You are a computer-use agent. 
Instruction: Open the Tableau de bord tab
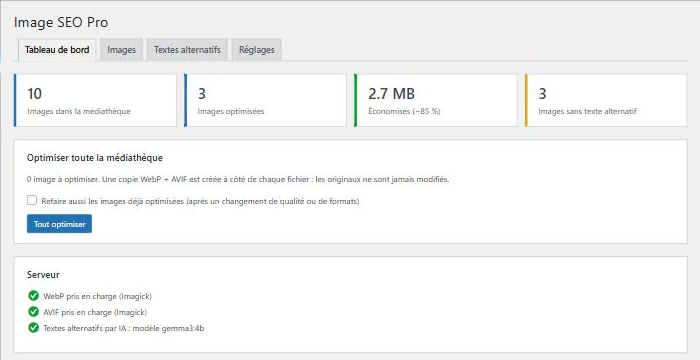(x=57, y=50)
